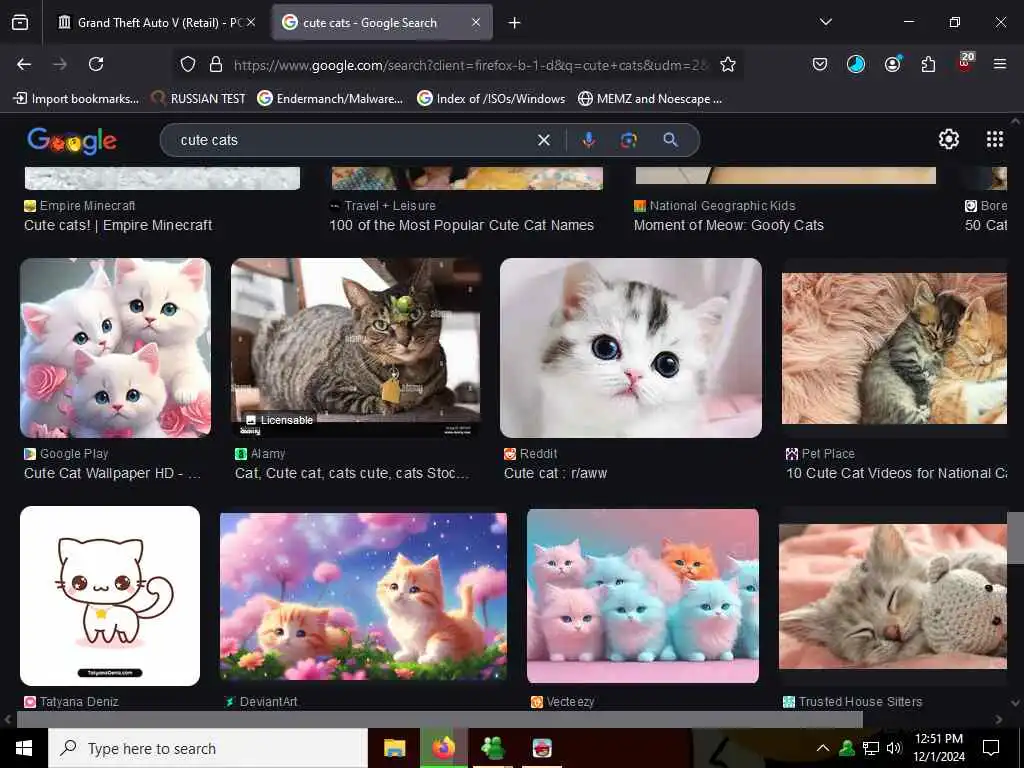This screenshot has height=768, width=1024.
Task: Open the Extensions puzzle piece menu
Action: (x=928, y=64)
